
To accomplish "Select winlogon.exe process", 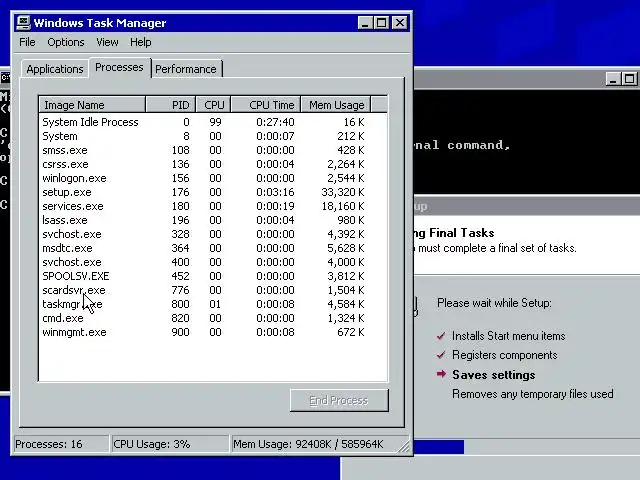I will tap(203, 178).
